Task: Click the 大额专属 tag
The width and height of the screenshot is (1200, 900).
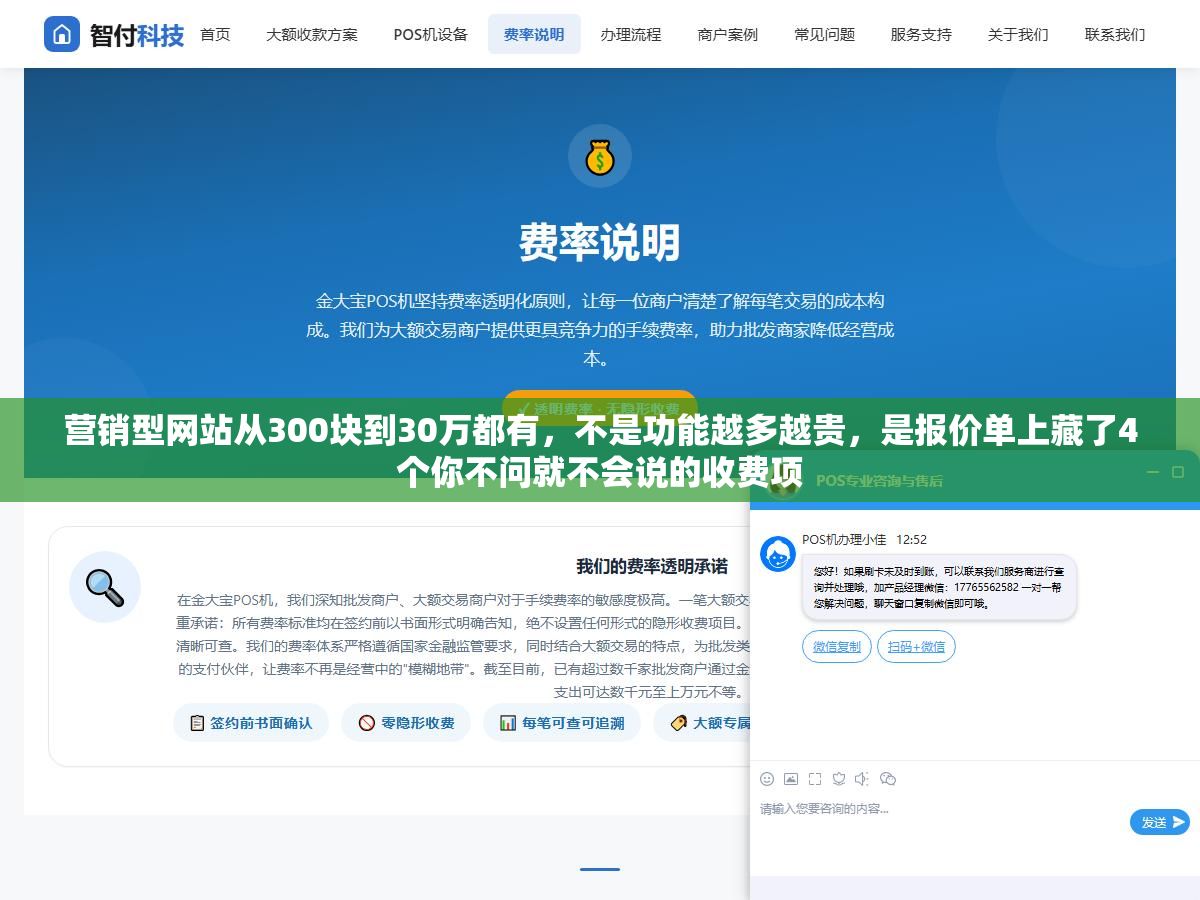Action: (702, 722)
